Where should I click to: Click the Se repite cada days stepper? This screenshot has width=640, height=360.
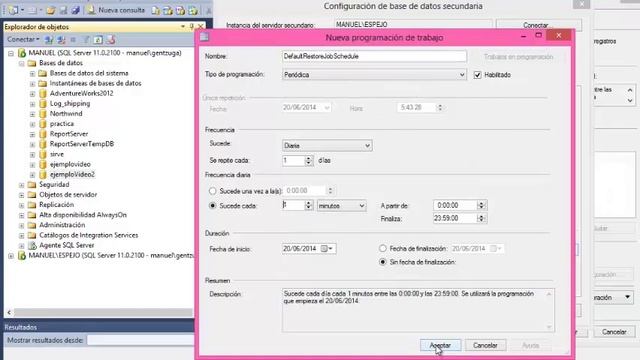click(309, 160)
